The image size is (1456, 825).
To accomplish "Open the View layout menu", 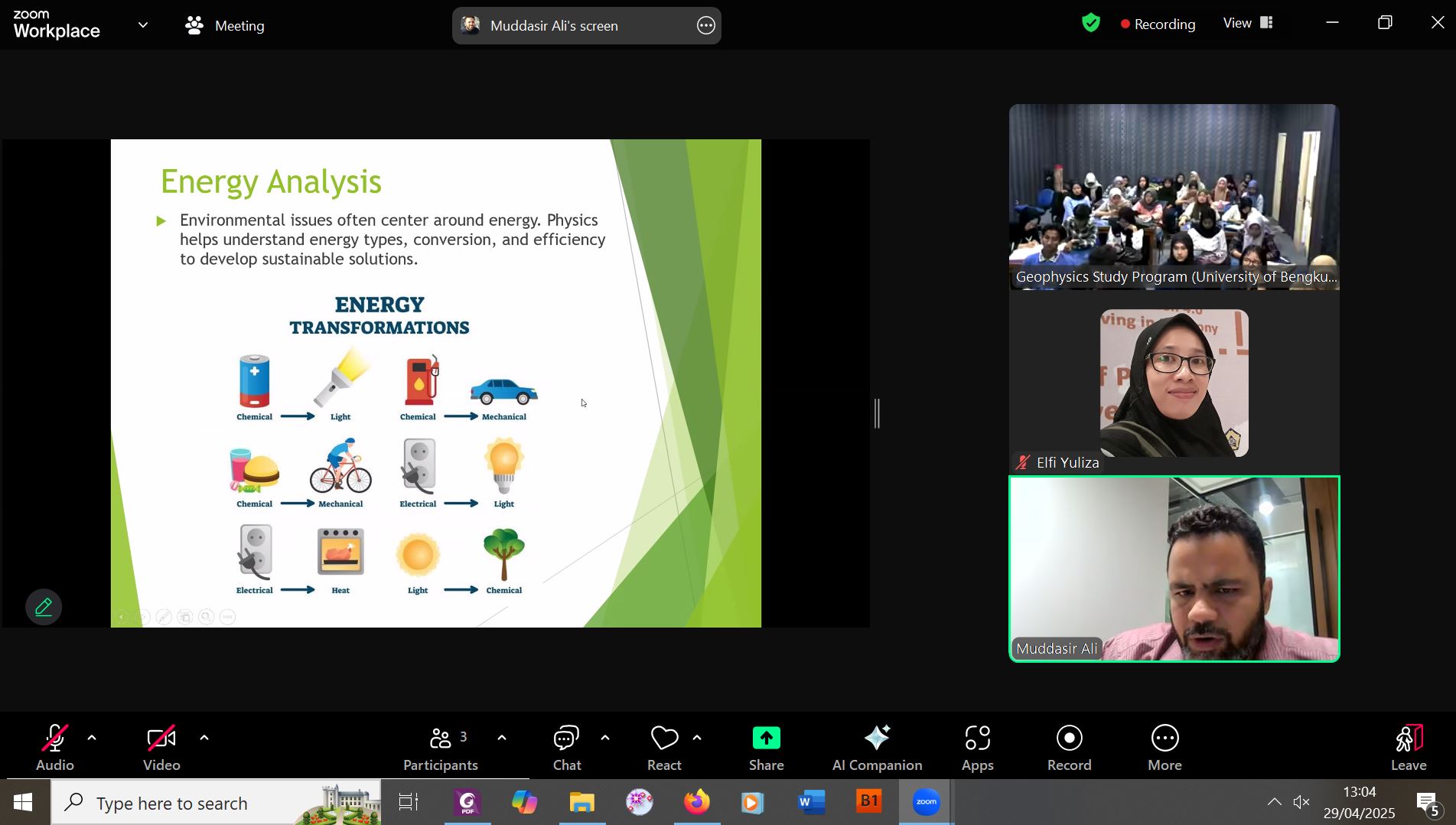I will click(x=1247, y=23).
